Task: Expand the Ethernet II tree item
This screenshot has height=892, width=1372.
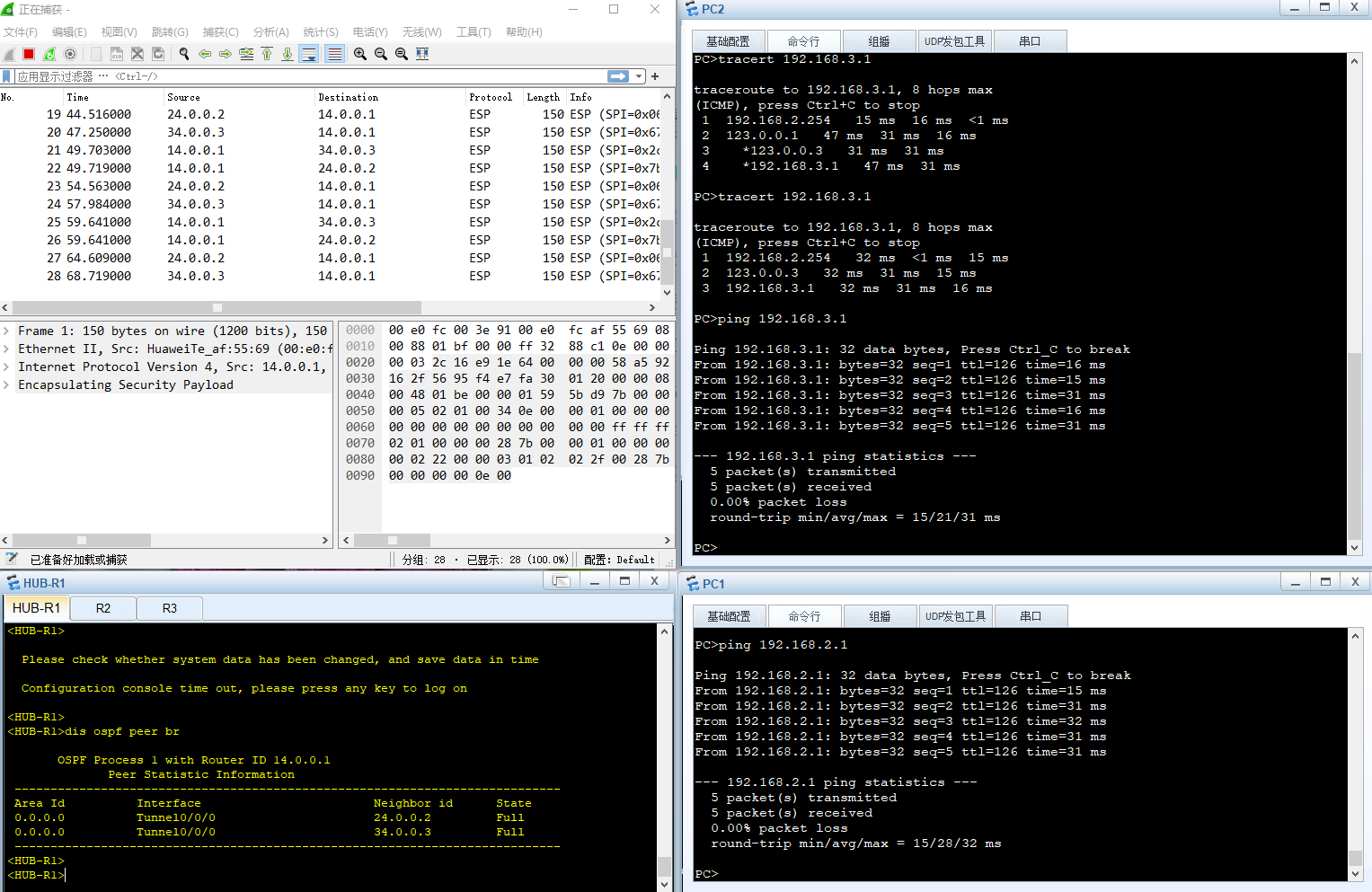Action: (7, 349)
